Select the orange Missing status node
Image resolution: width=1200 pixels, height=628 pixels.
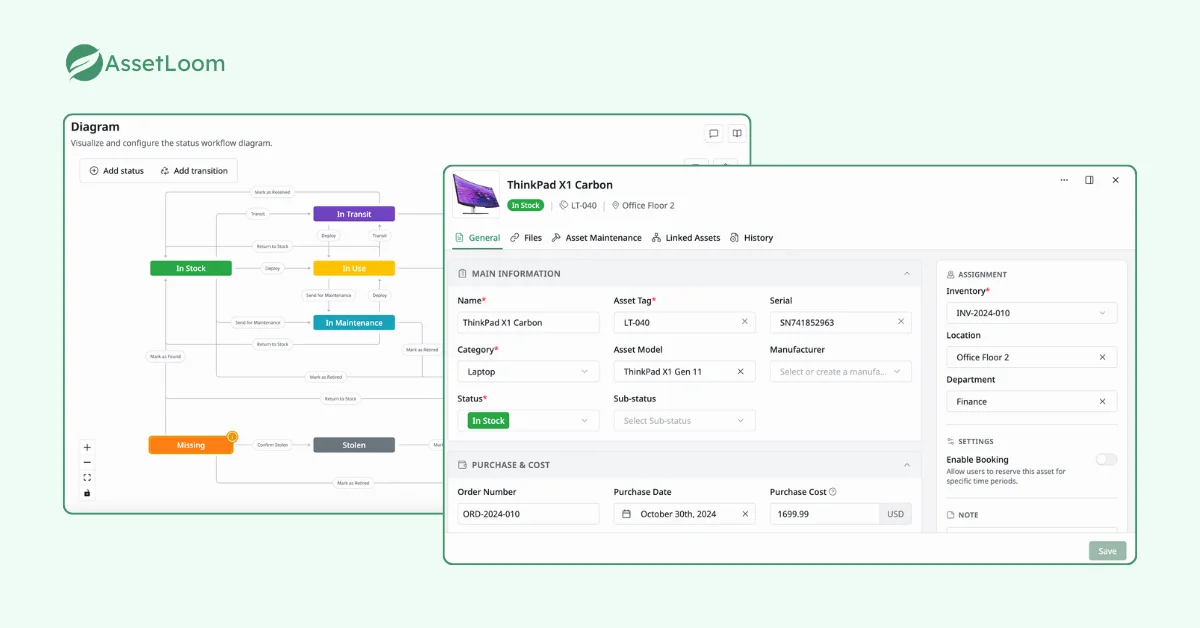point(190,445)
